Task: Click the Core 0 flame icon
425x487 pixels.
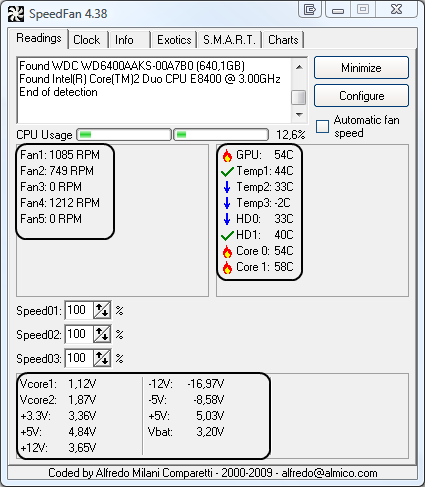Action: point(227,251)
